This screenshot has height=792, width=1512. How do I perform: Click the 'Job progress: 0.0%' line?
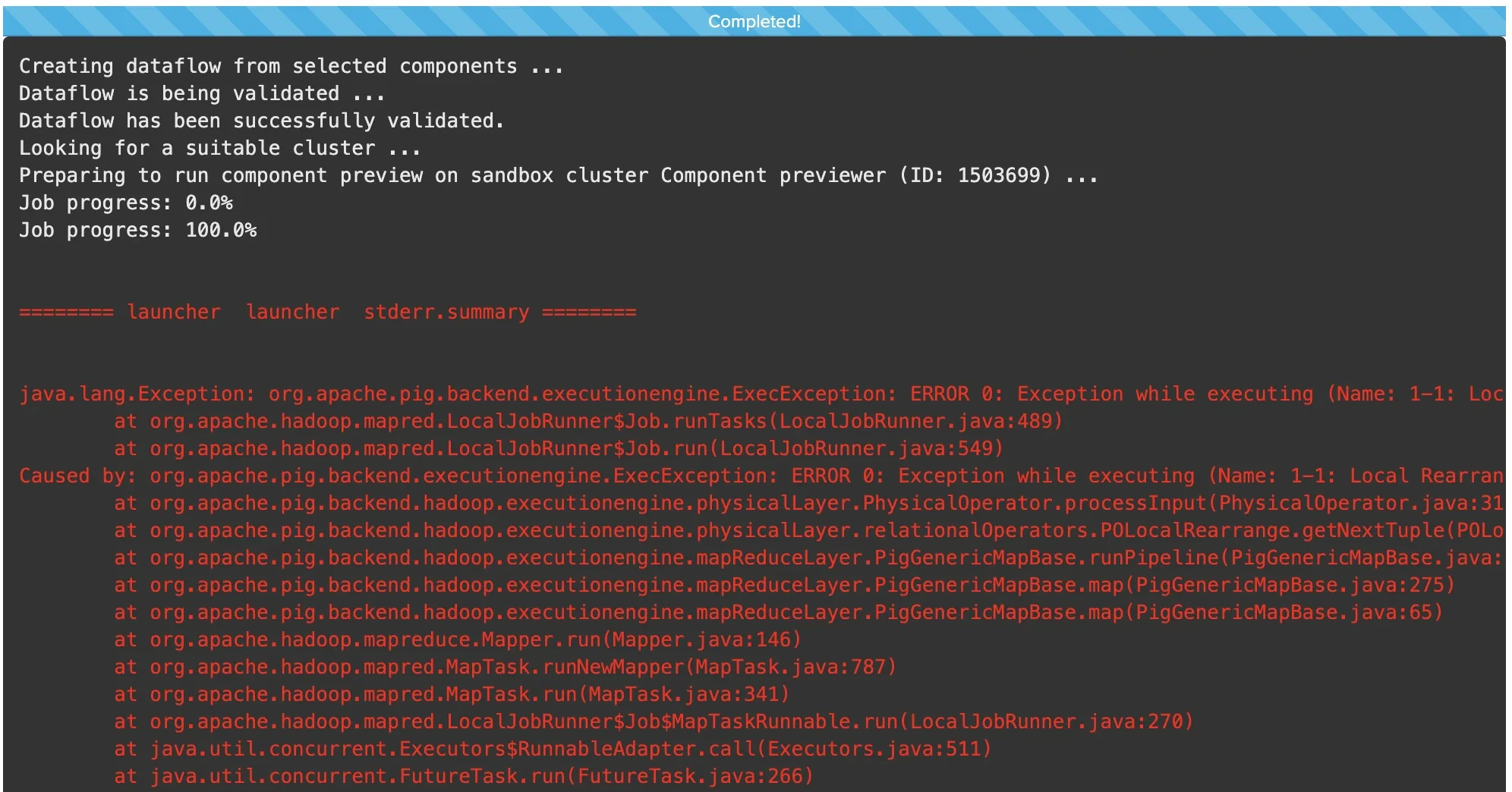click(125, 203)
